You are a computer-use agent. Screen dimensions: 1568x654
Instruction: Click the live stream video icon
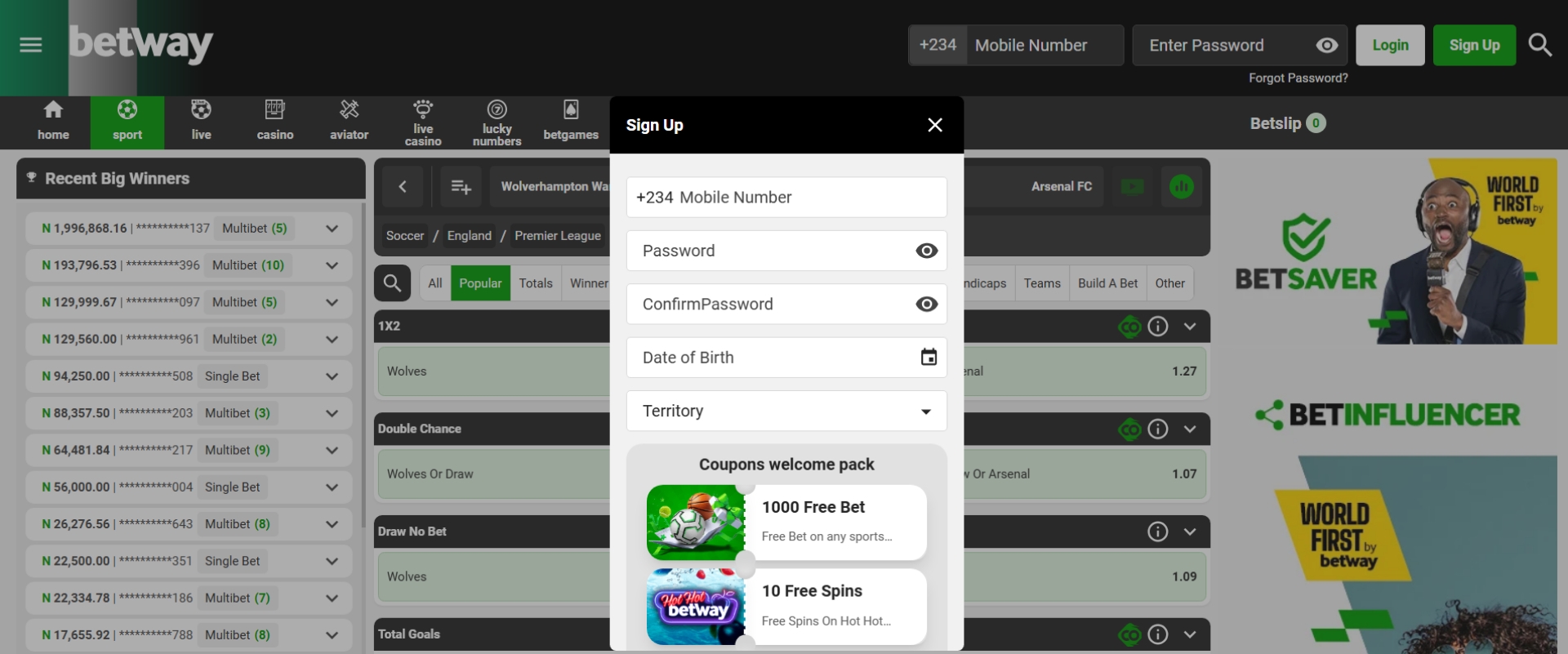click(x=1132, y=187)
